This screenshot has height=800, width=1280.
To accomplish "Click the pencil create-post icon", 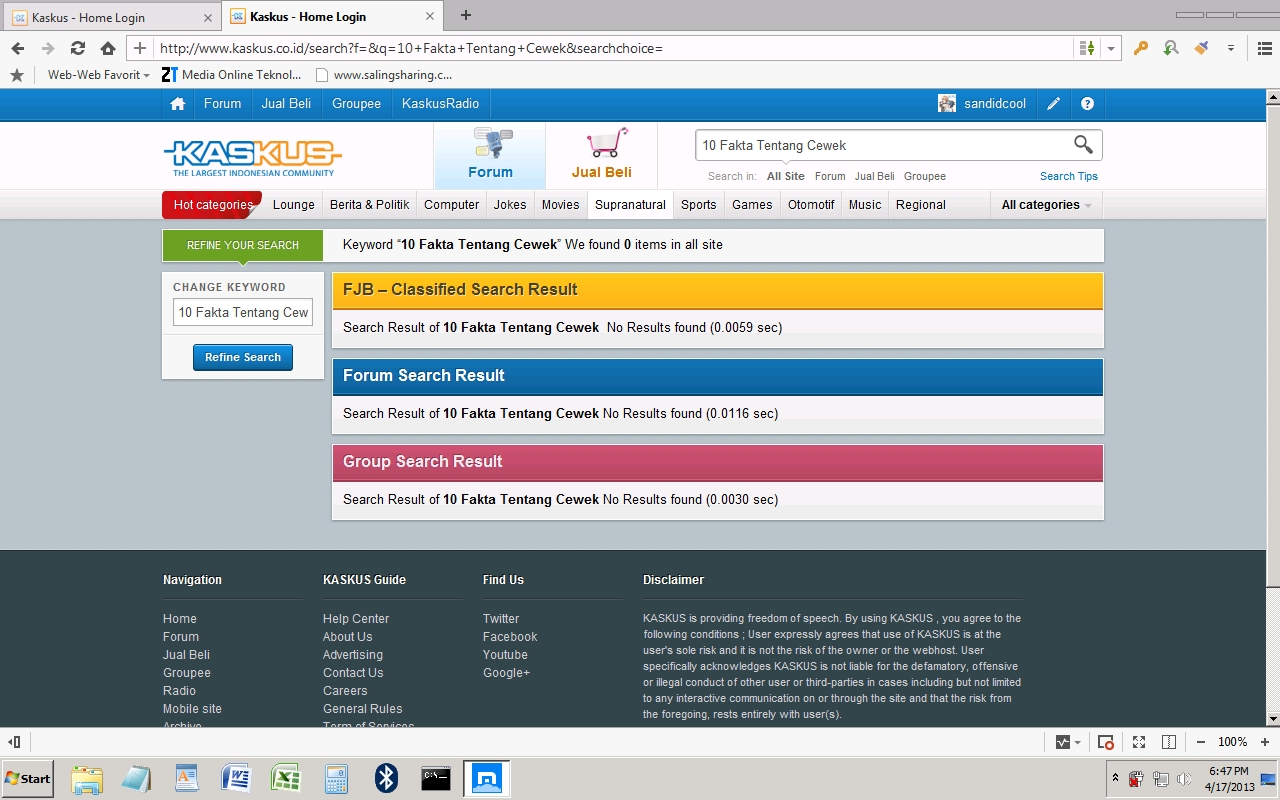I will tap(1053, 104).
